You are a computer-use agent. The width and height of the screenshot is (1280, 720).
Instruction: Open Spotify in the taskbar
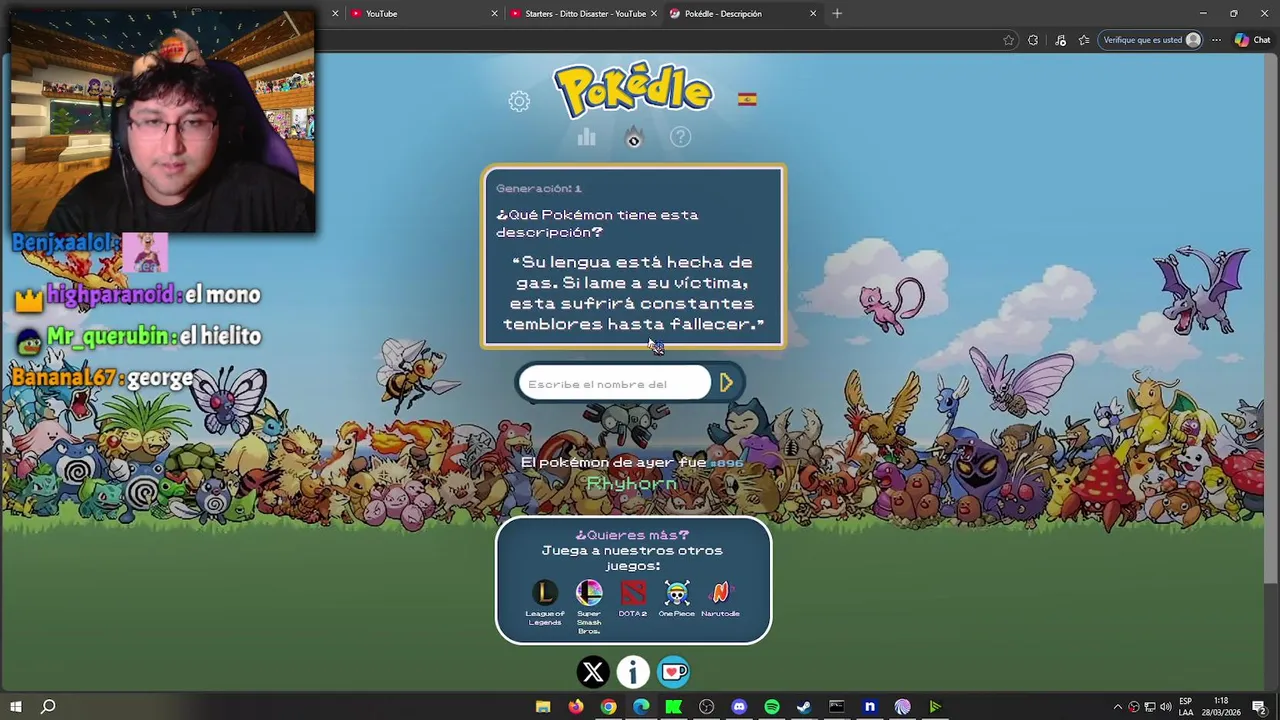[x=772, y=707]
